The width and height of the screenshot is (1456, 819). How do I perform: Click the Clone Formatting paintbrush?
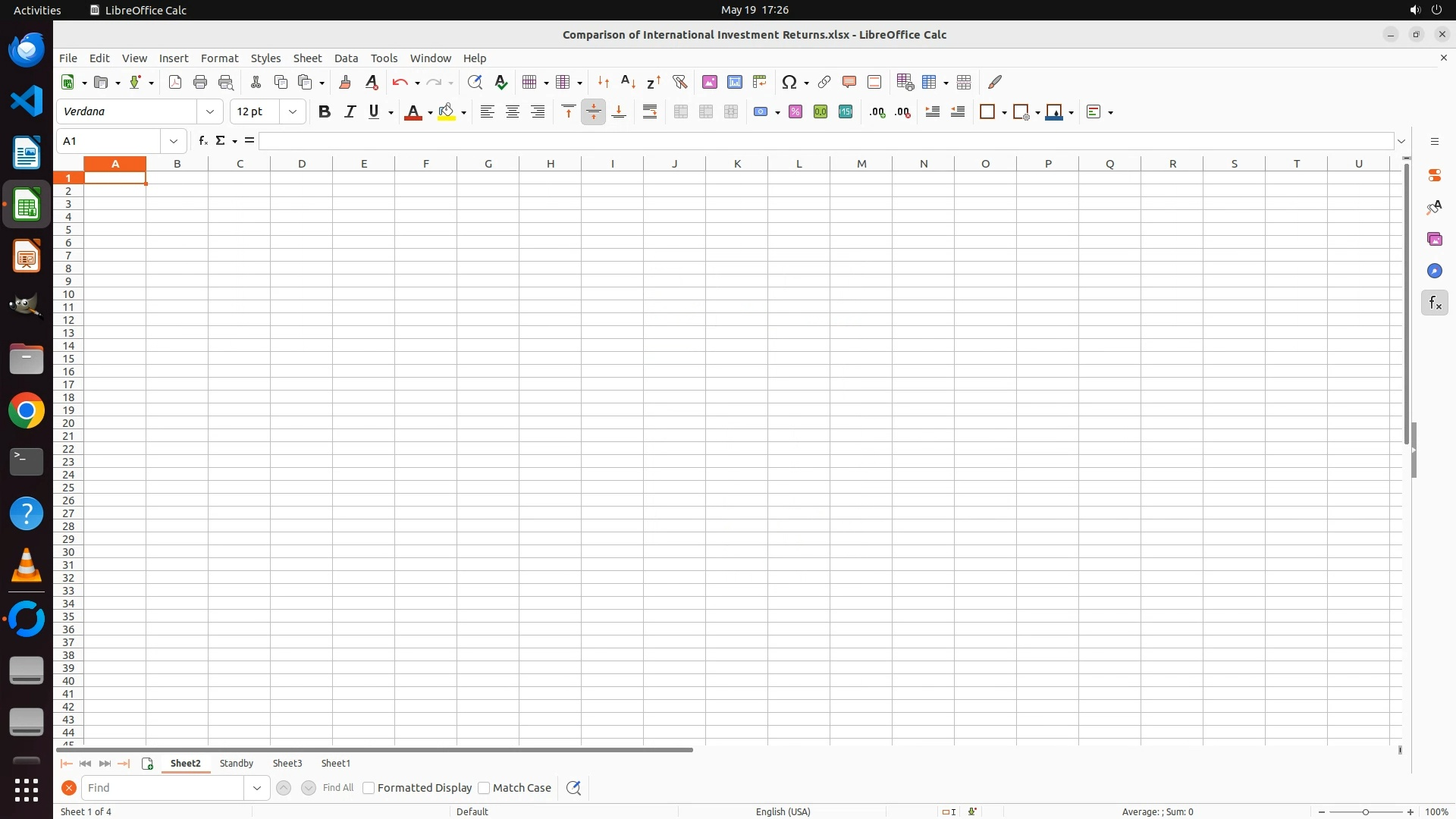click(345, 82)
